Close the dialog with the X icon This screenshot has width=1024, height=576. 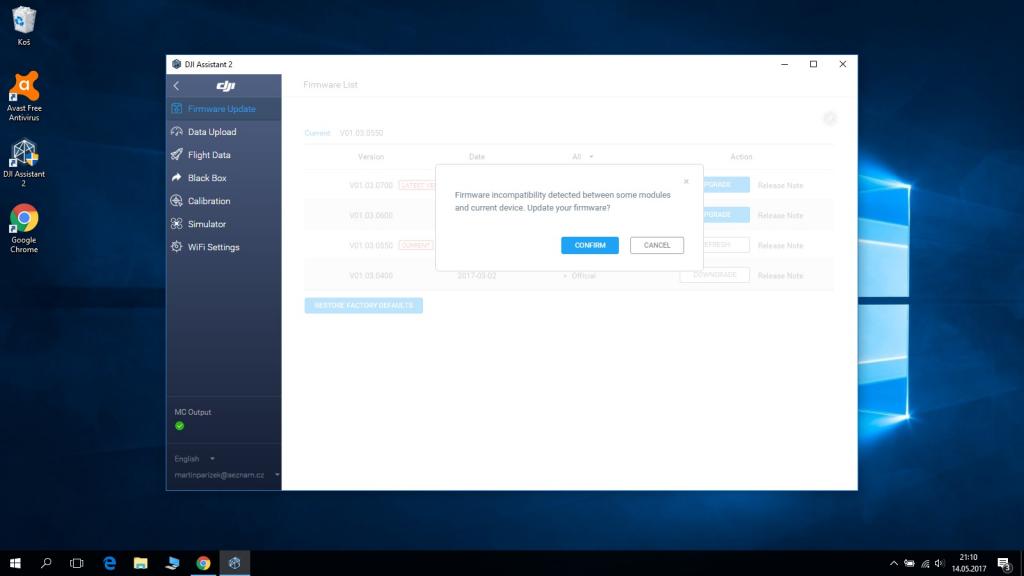(x=686, y=181)
